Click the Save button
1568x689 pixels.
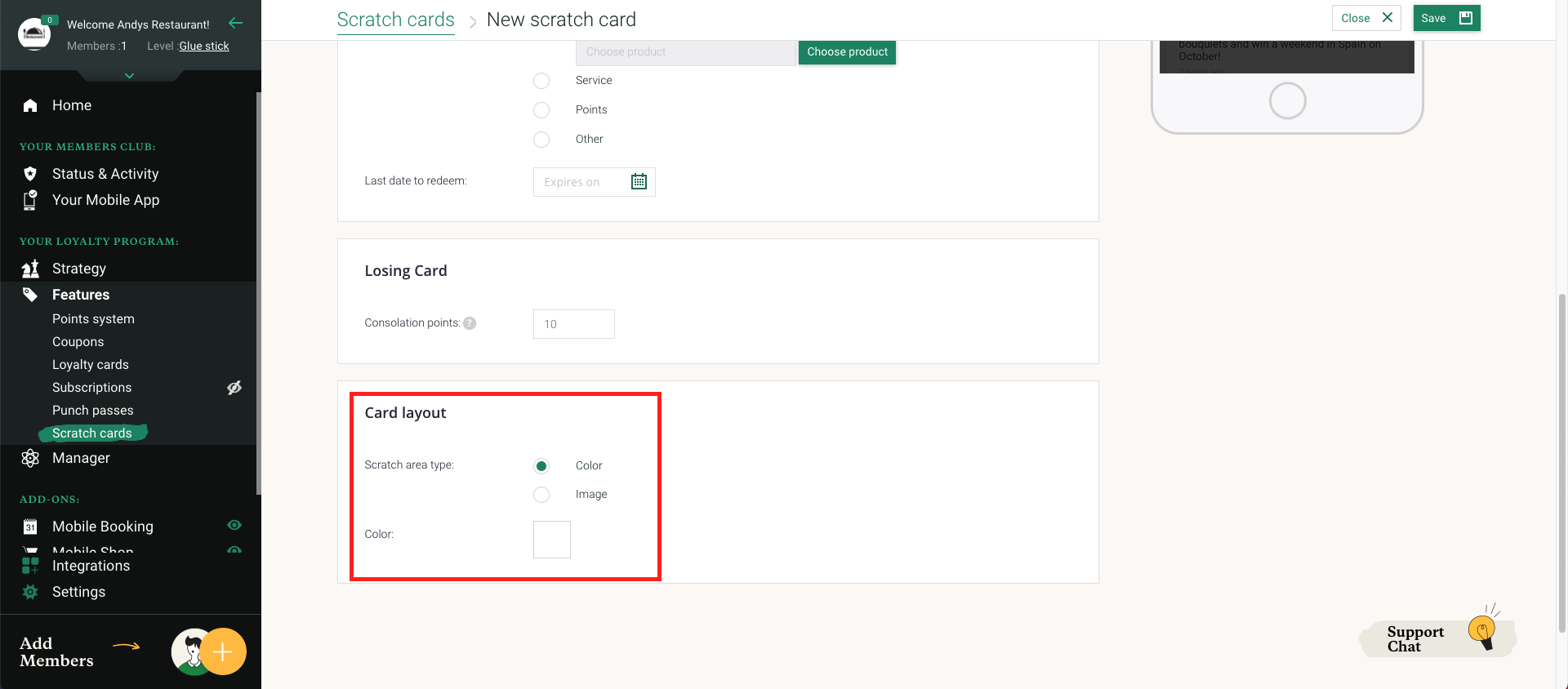(1445, 18)
